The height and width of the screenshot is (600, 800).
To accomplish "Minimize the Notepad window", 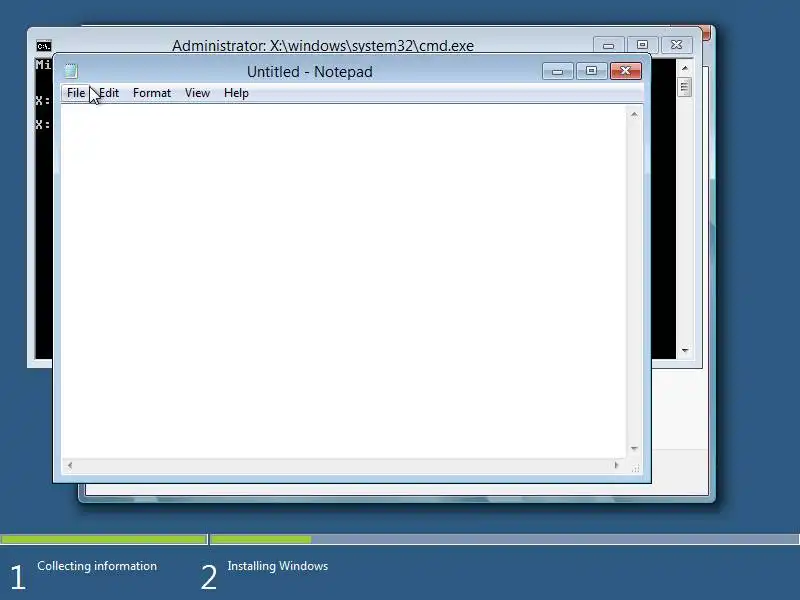I will 558,71.
